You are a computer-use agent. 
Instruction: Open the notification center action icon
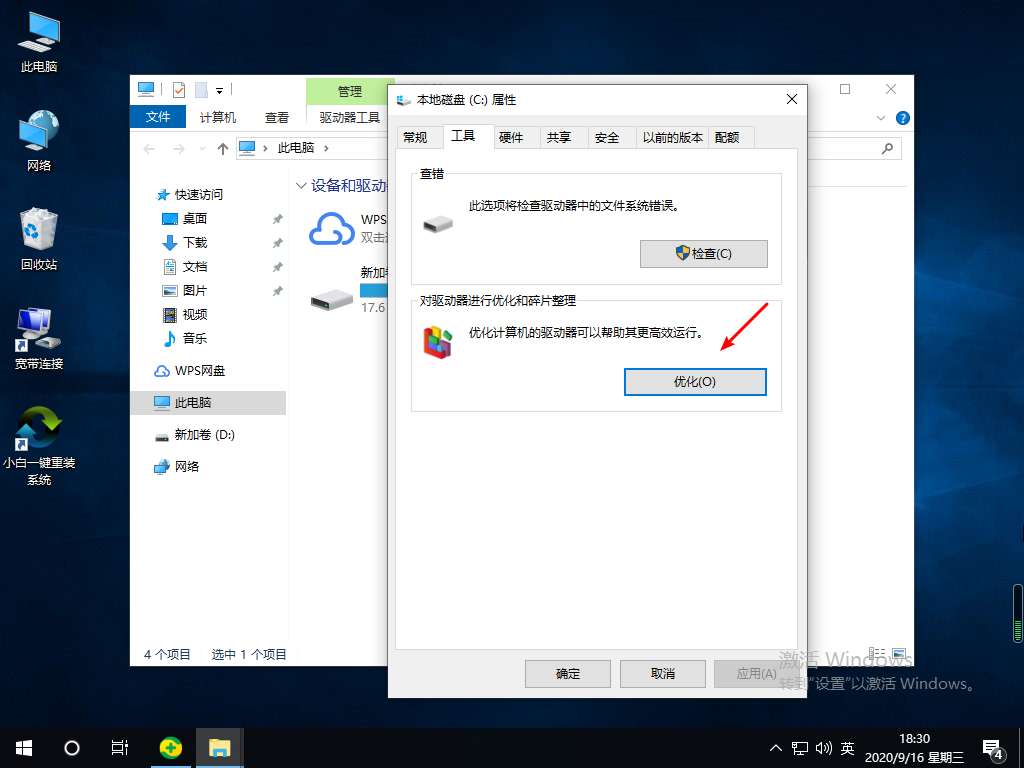(992, 748)
